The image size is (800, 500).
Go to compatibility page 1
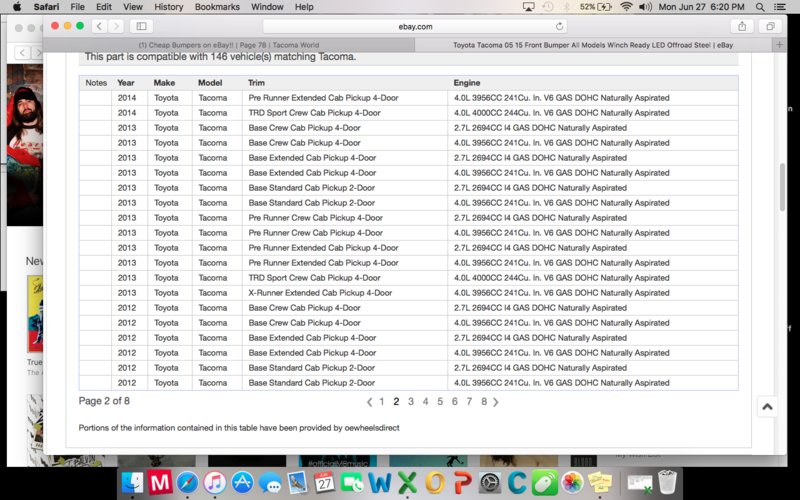[x=382, y=402]
